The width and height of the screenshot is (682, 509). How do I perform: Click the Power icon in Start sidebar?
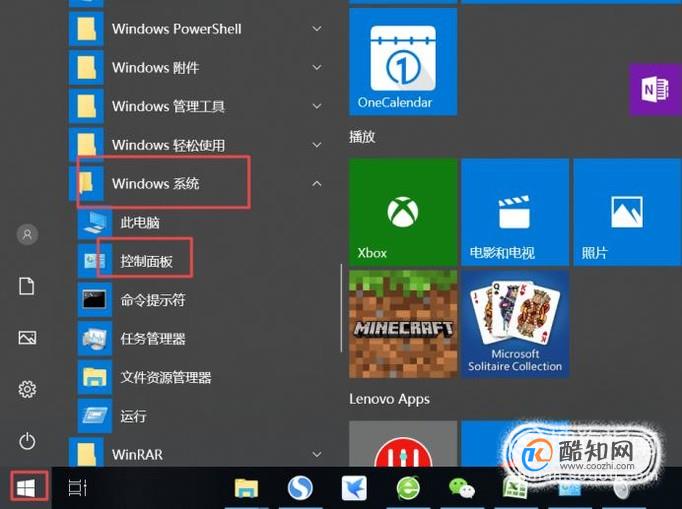point(27,441)
